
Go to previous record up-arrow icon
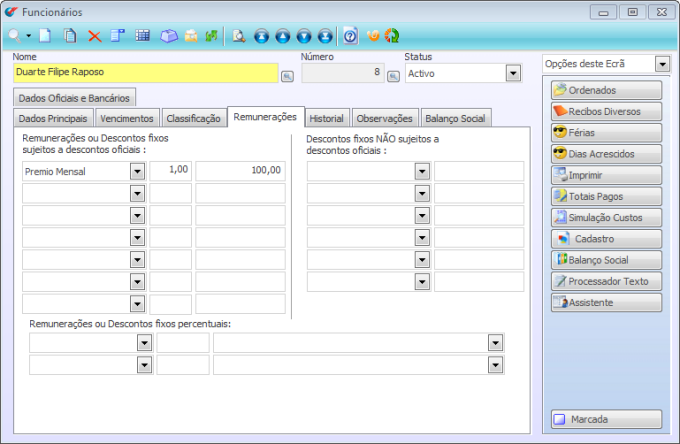(x=283, y=36)
